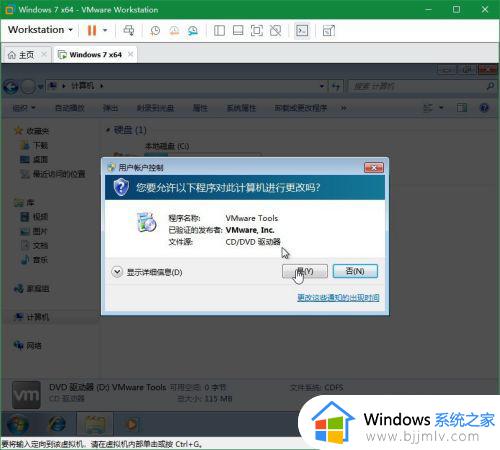Refresh the Explorer window

click(336, 87)
